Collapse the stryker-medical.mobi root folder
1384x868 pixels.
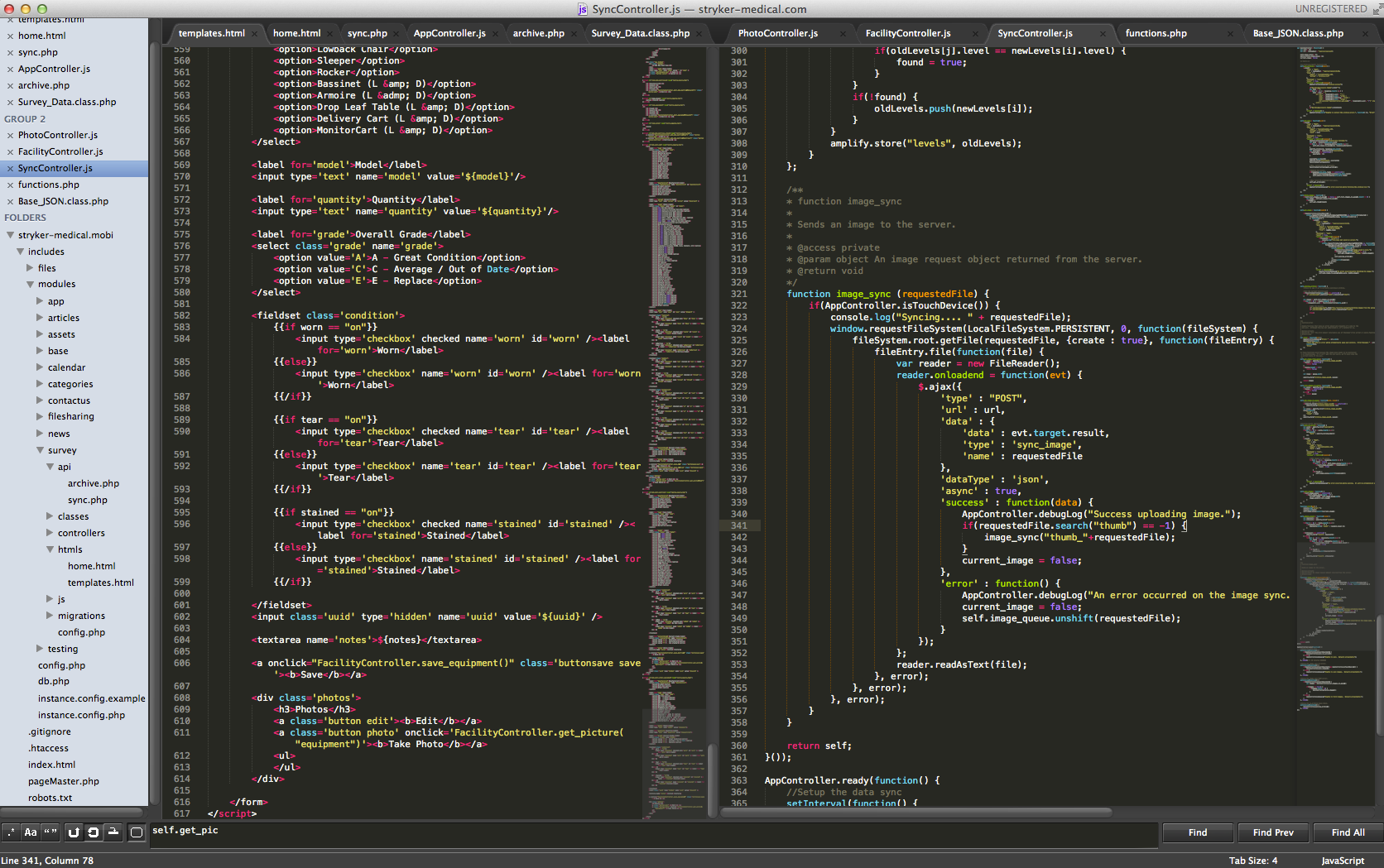[x=10, y=235]
